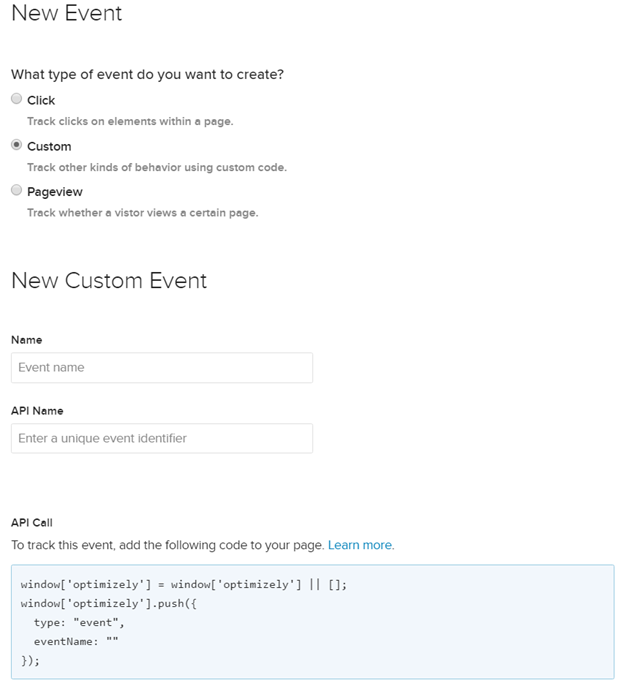The width and height of the screenshot is (624, 683).
Task: Click the 'Custom' option label
Action: coord(49,146)
